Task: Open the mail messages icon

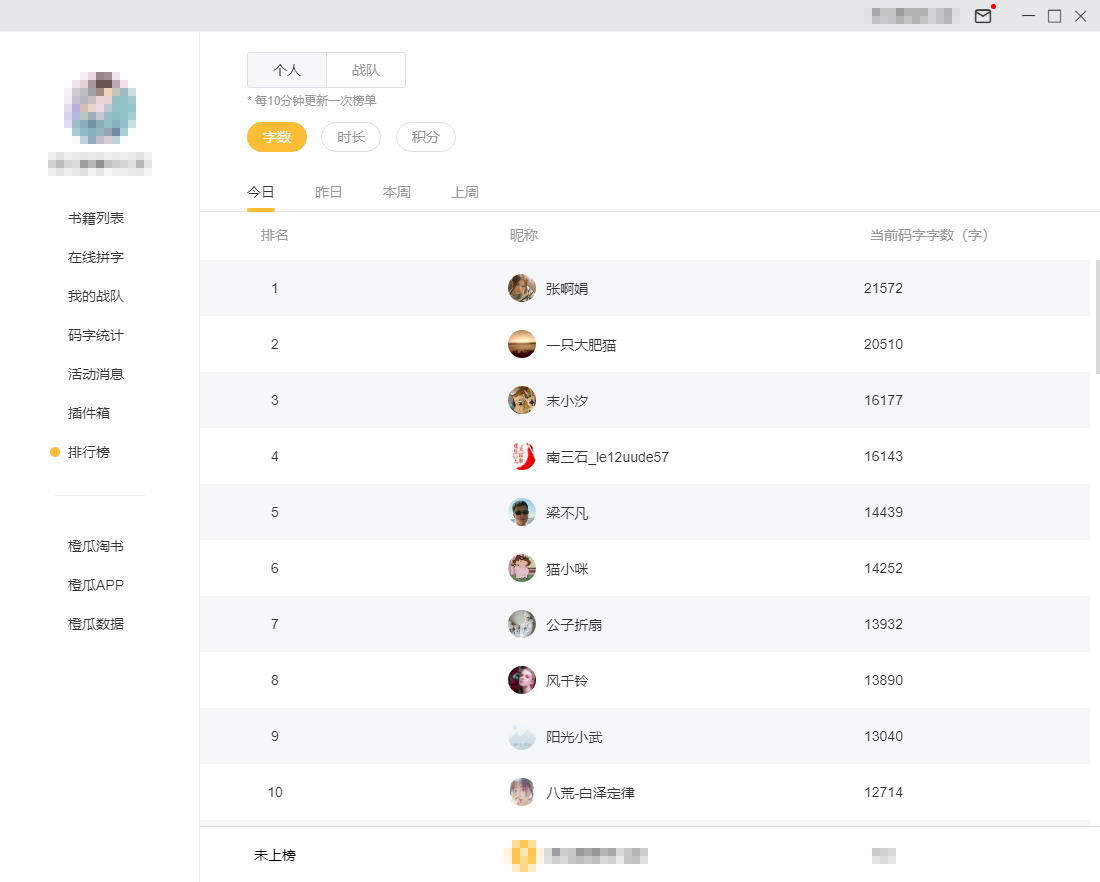Action: pos(983,16)
